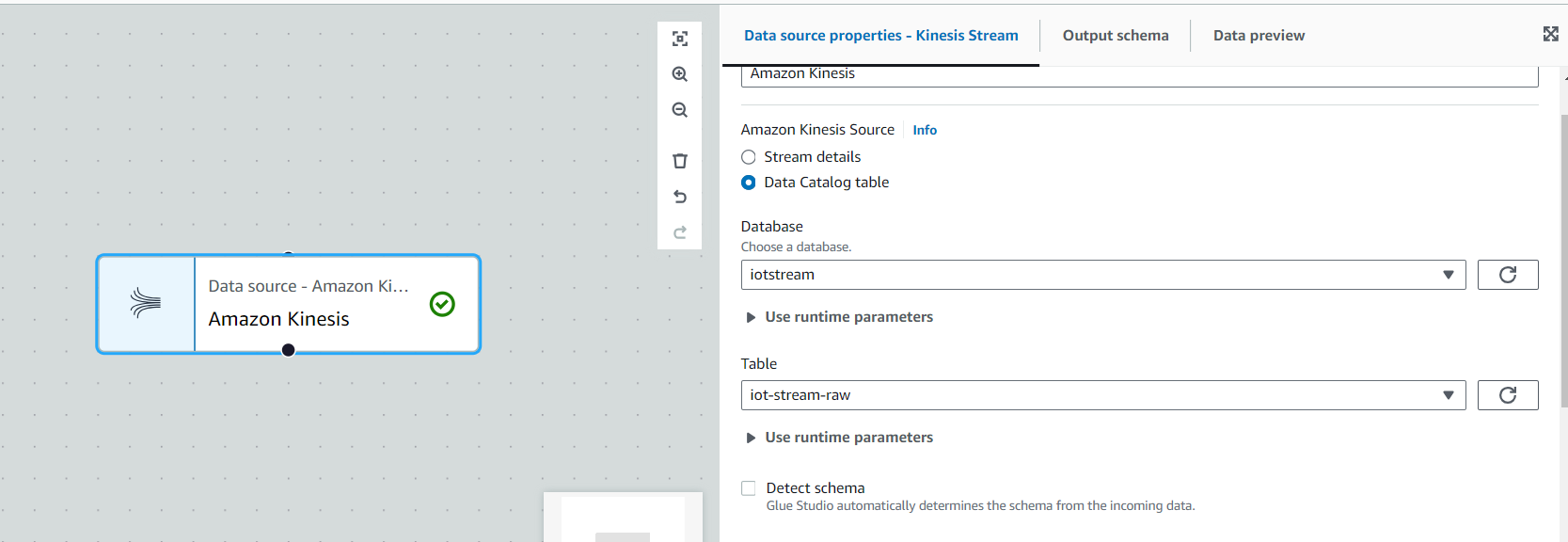Screen dimensions: 1568x542
Task: Expand Use runtime parameters under Database
Action: click(847, 317)
